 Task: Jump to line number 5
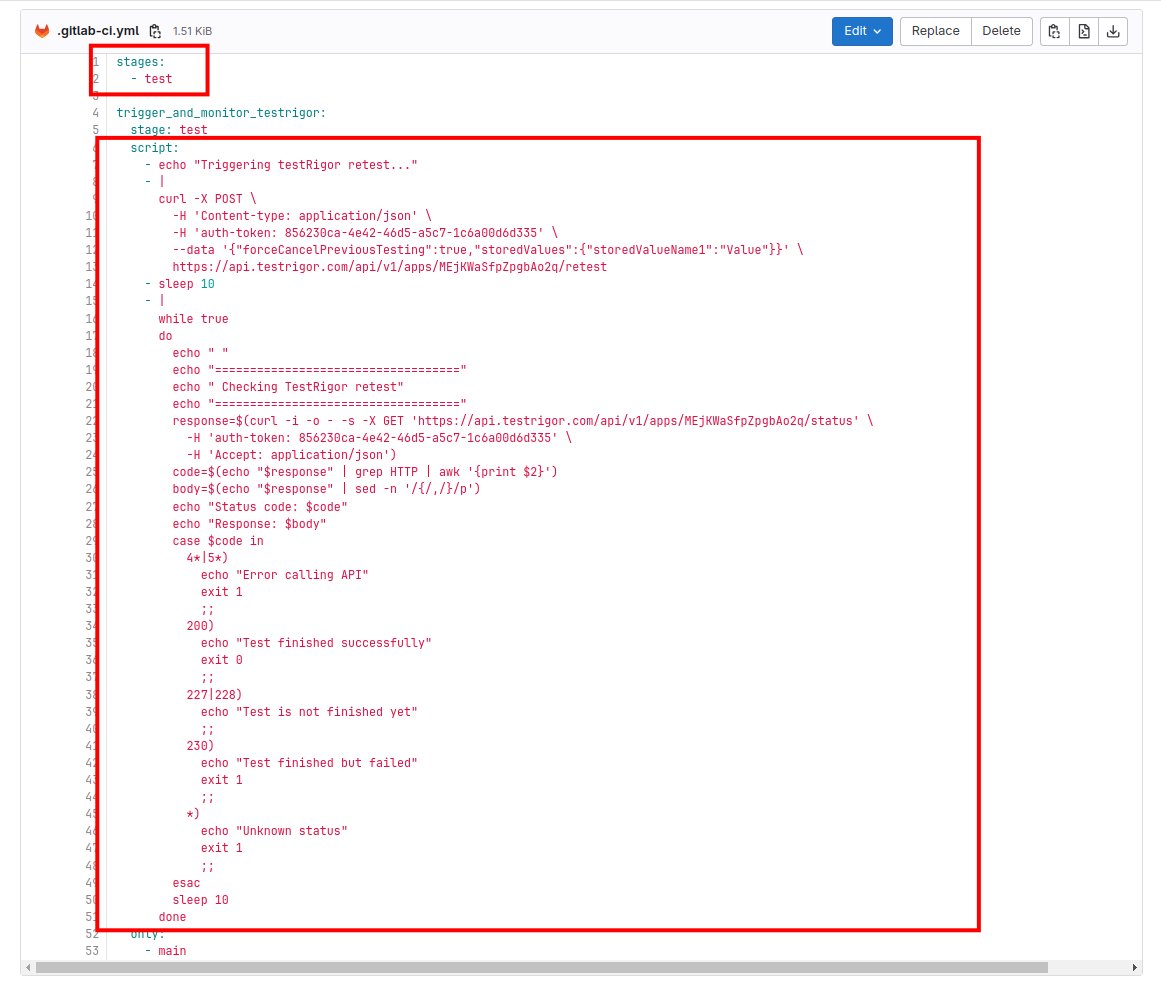tap(95, 130)
